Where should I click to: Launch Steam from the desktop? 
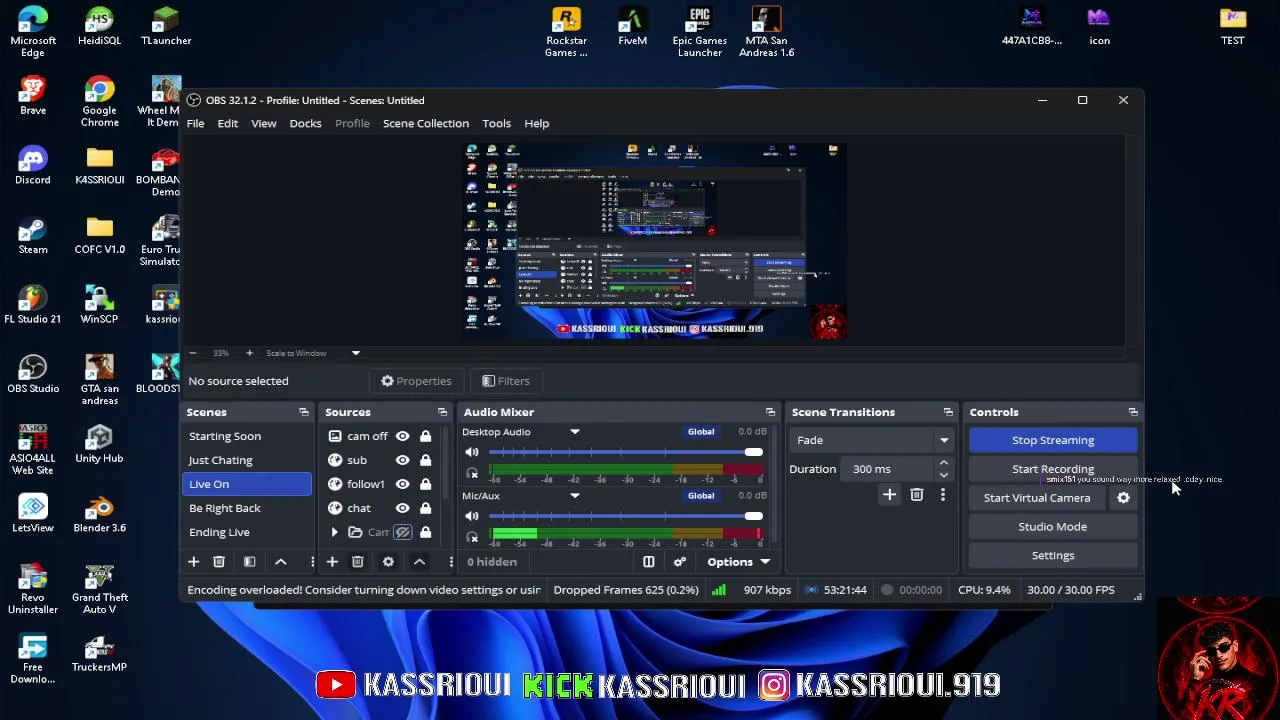[33, 235]
